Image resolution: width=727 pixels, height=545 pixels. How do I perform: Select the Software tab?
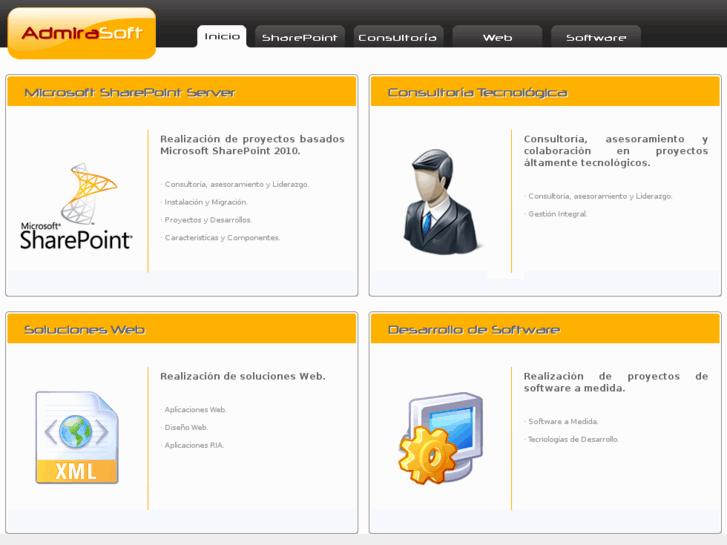coord(596,37)
